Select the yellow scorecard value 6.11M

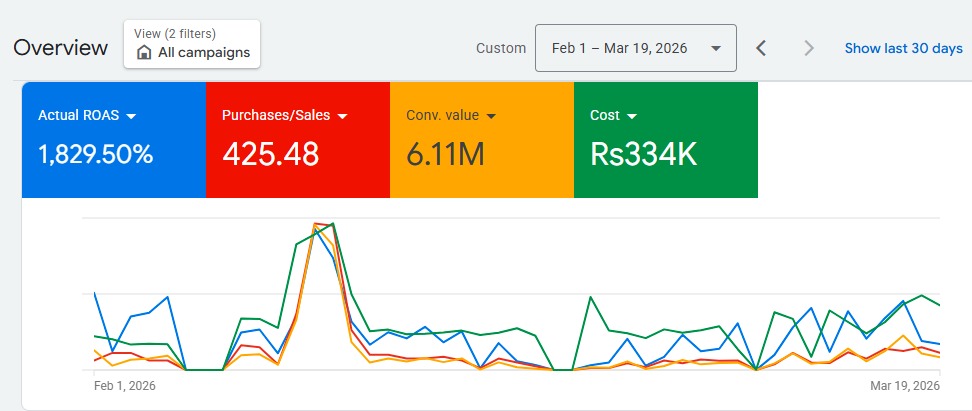[x=445, y=154]
